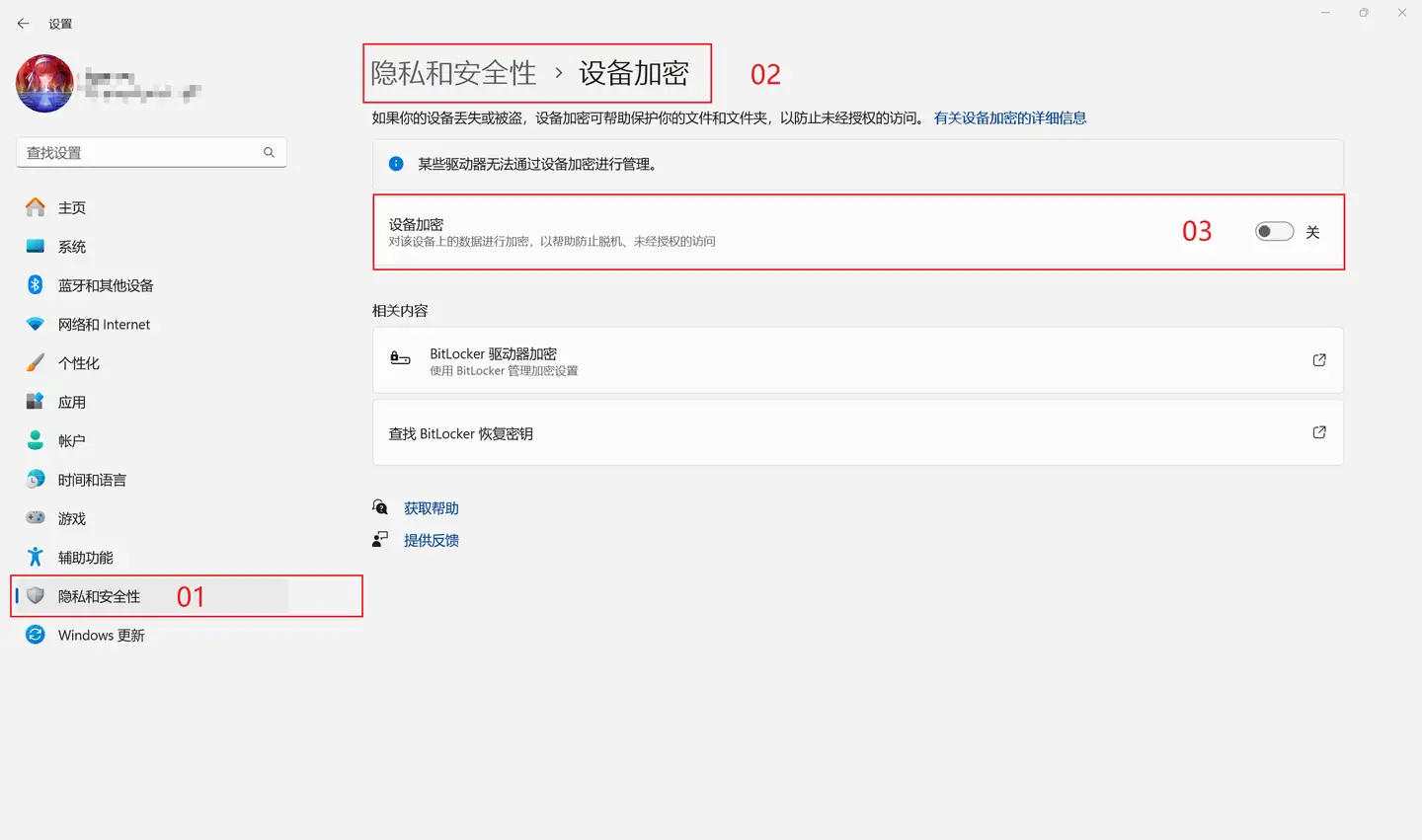This screenshot has width=1422, height=840.
Task: Open 帐户 settings section
Action: pos(151,440)
